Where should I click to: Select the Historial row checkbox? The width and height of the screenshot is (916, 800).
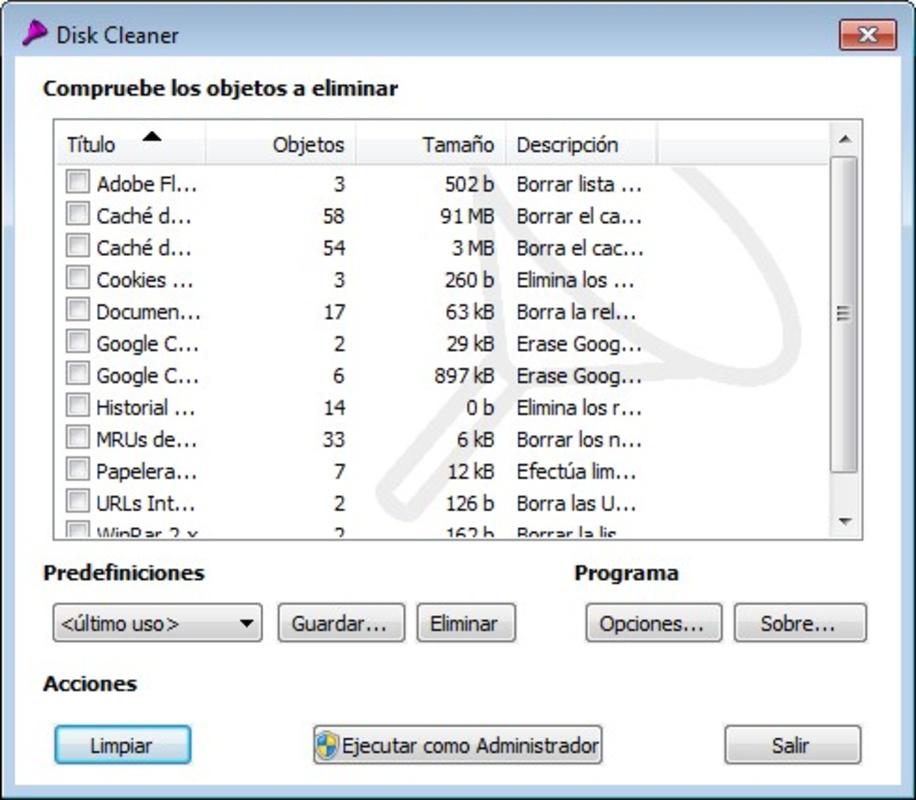tap(78, 405)
